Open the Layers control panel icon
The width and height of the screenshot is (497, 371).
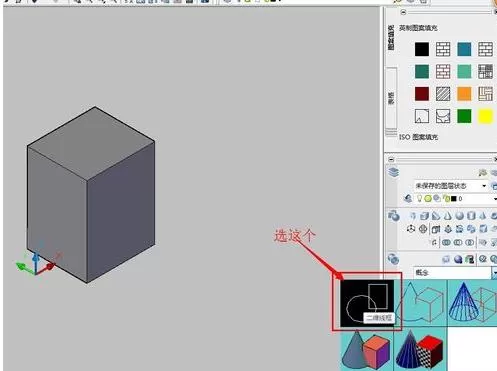394,172
